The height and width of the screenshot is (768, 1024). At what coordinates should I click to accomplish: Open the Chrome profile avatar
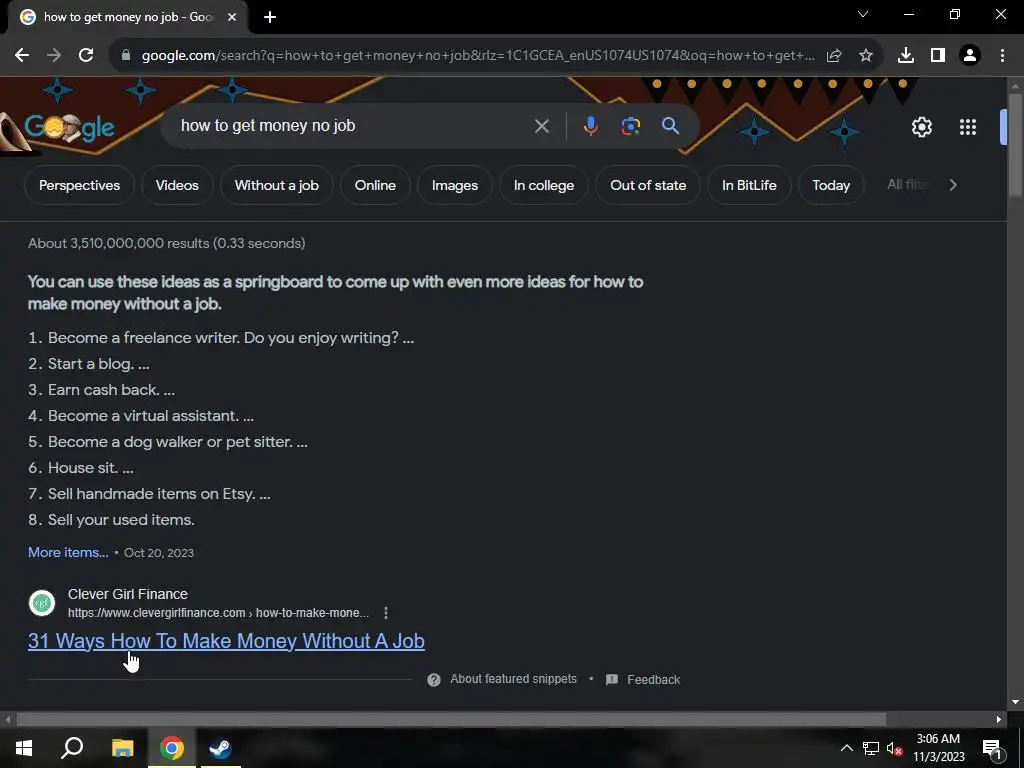click(970, 56)
